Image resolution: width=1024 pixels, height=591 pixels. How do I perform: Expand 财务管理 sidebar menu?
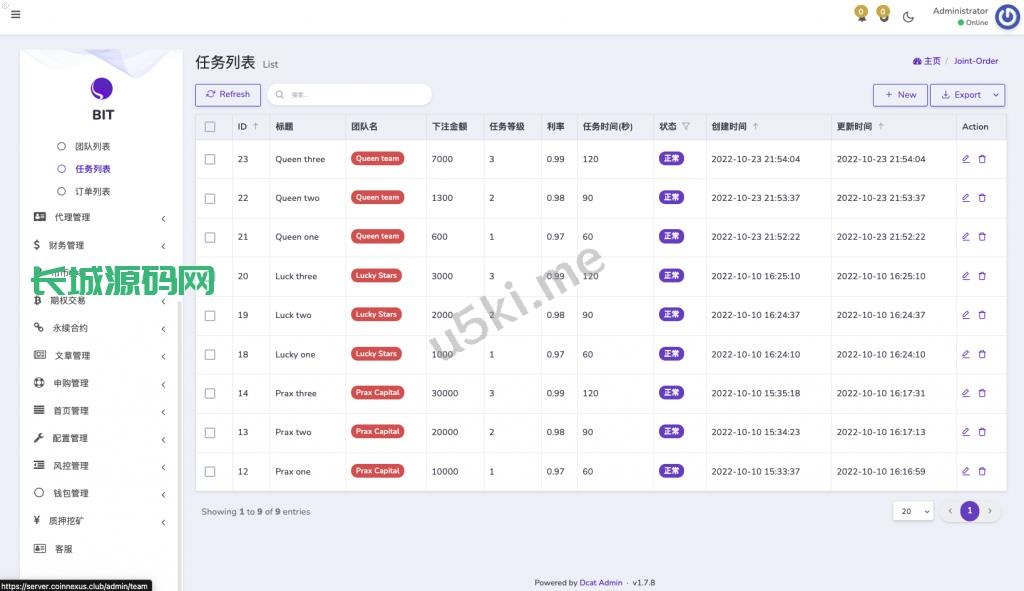tap(98, 245)
